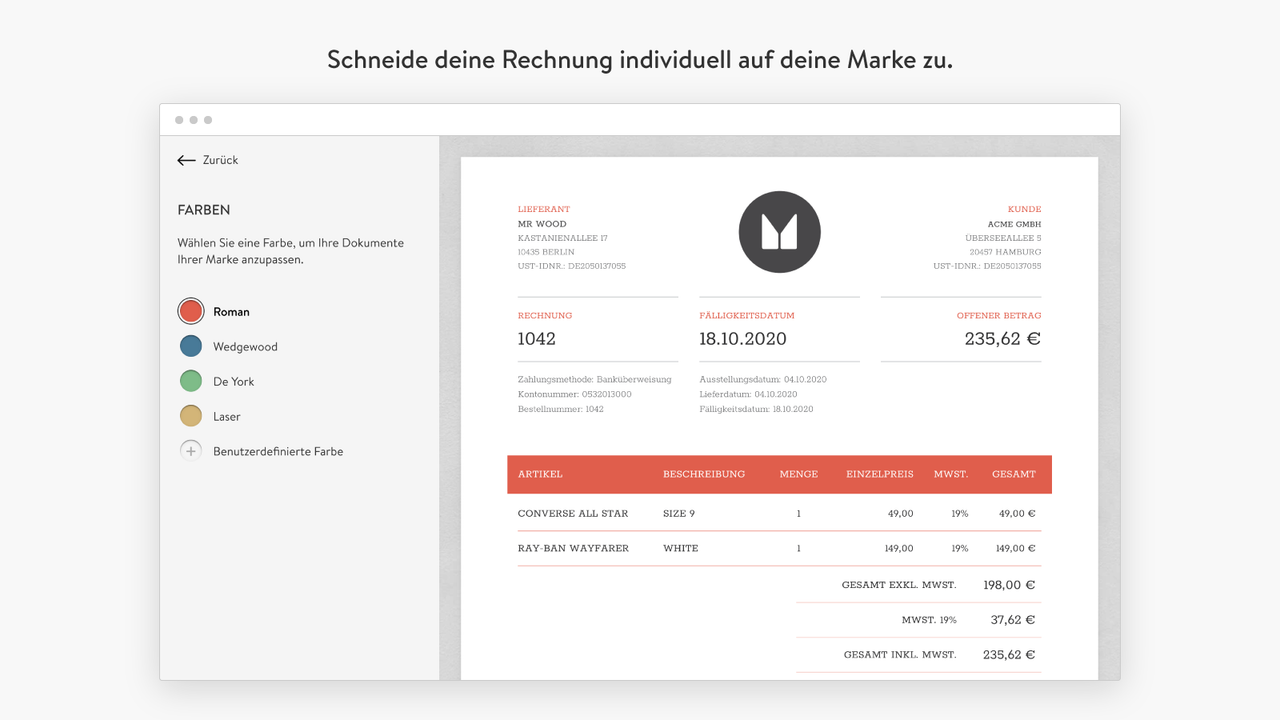1280x720 pixels.
Task: Click the 49,00 € total for Converse
Action: pos(1018,514)
